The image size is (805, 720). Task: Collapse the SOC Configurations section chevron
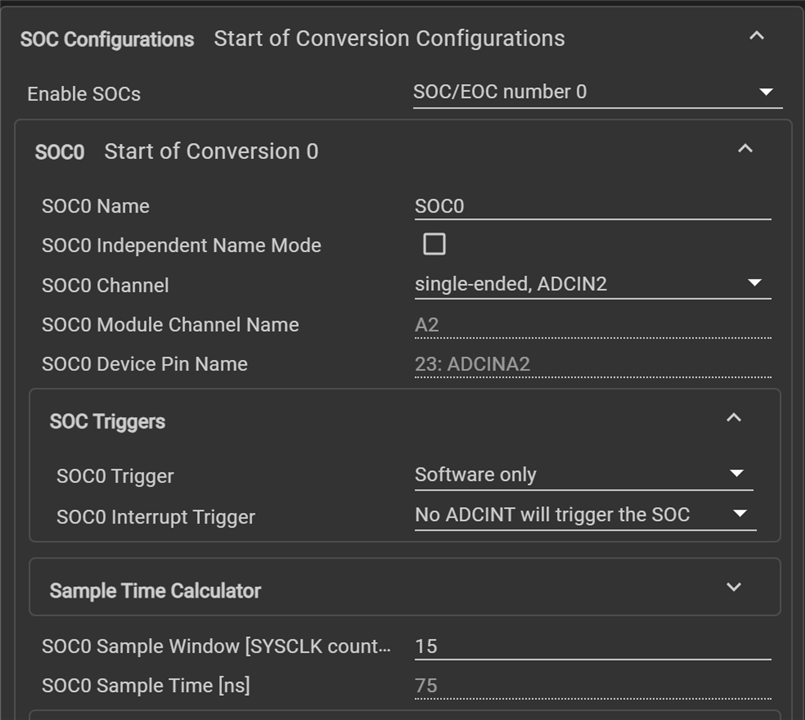[756, 36]
